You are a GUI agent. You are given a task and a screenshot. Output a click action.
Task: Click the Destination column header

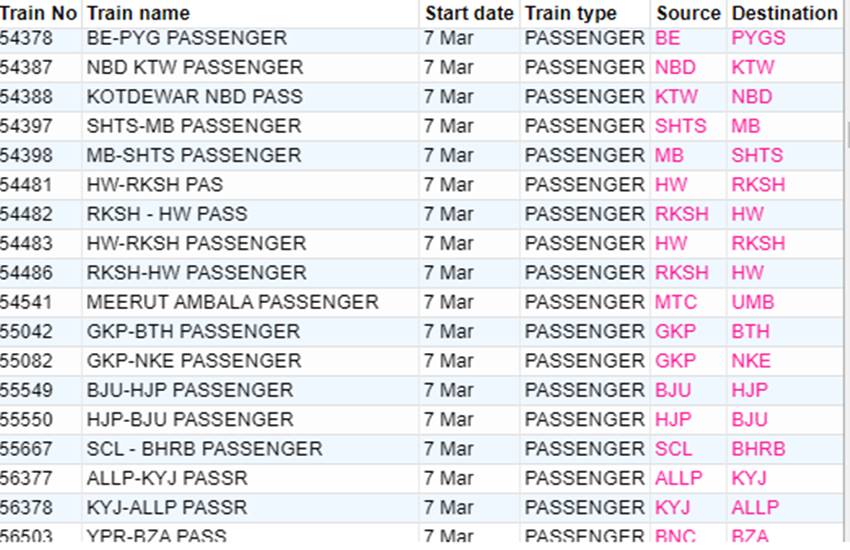tap(784, 13)
